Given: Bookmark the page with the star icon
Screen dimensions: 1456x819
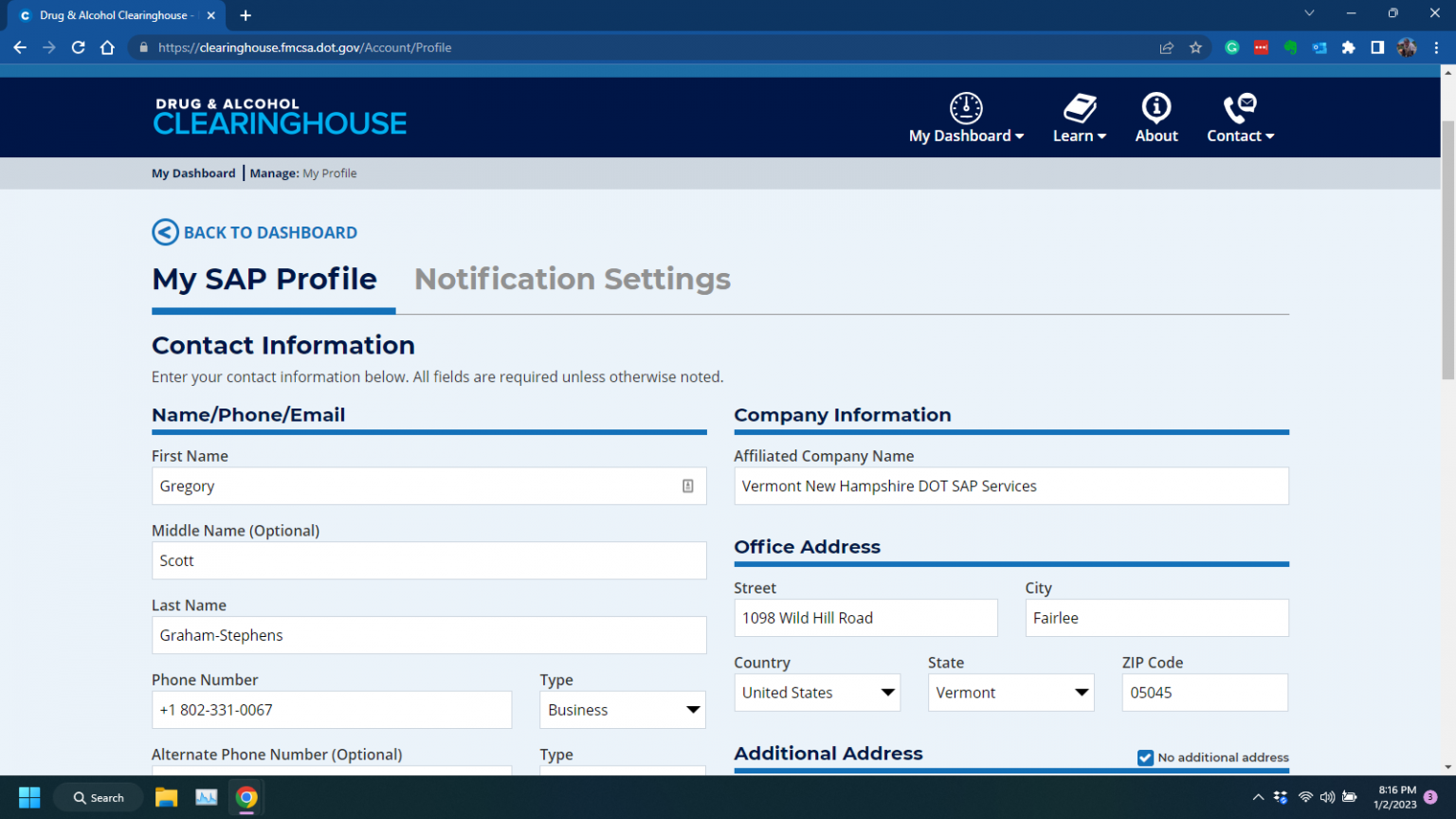Looking at the screenshot, I should tap(1196, 46).
